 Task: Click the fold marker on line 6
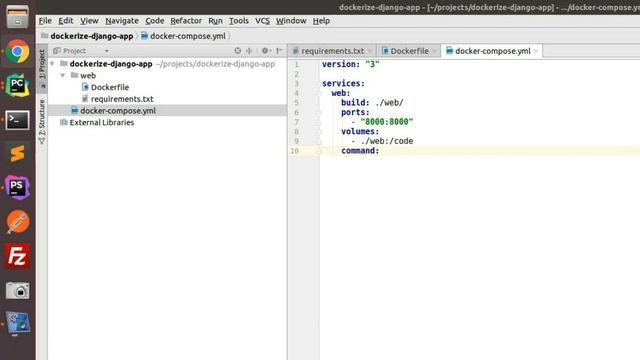tap(319, 113)
